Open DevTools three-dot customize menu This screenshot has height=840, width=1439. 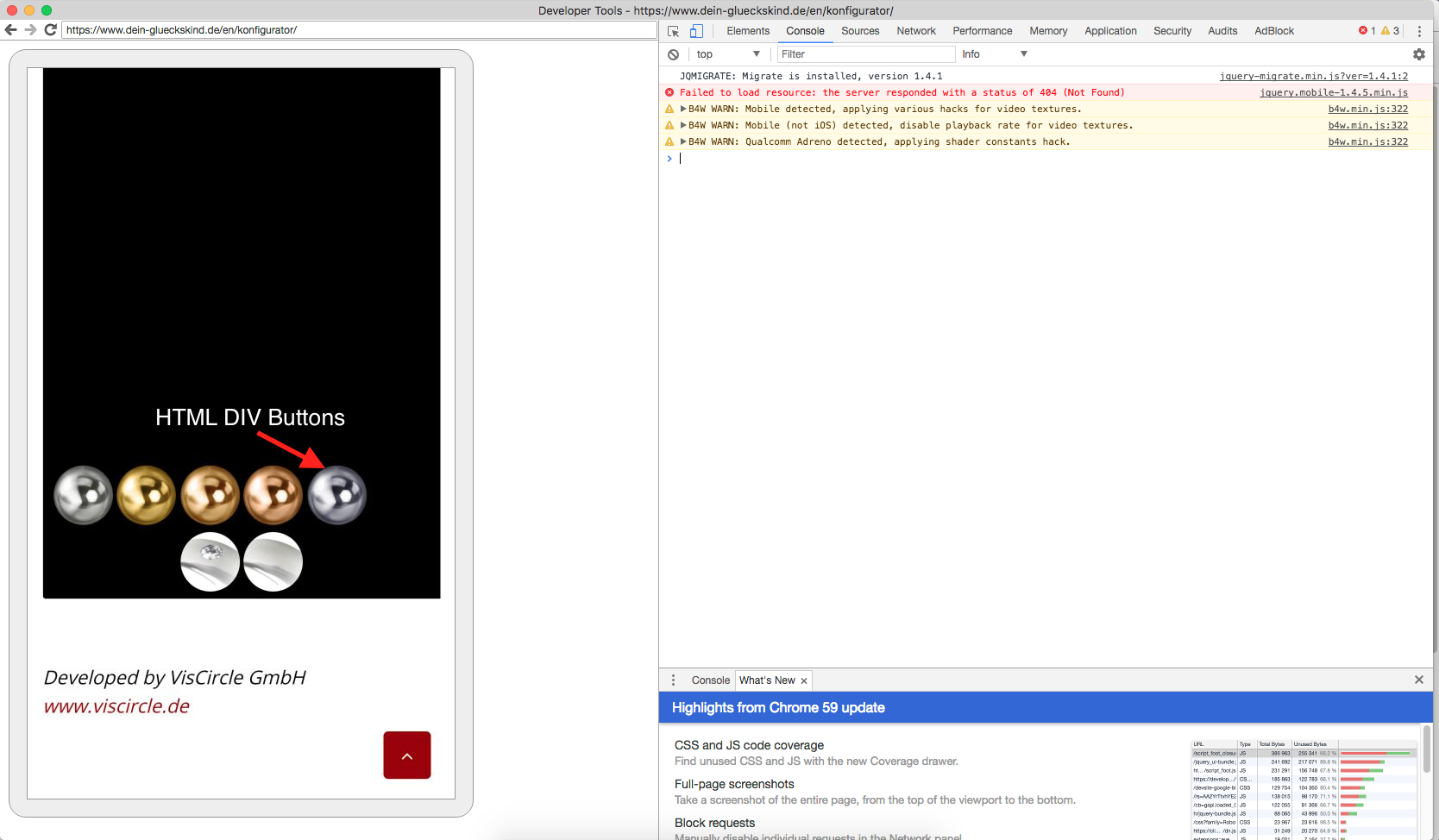click(1419, 31)
